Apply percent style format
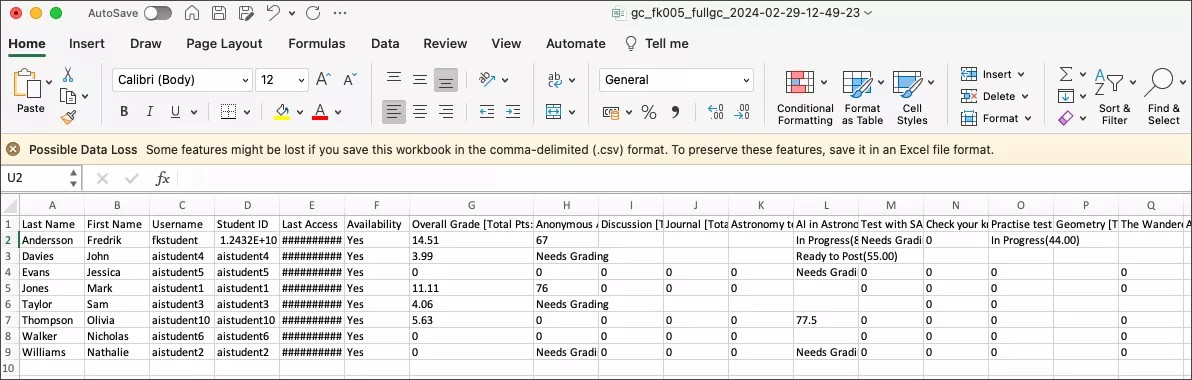The width and height of the screenshot is (1192, 380). [648, 112]
